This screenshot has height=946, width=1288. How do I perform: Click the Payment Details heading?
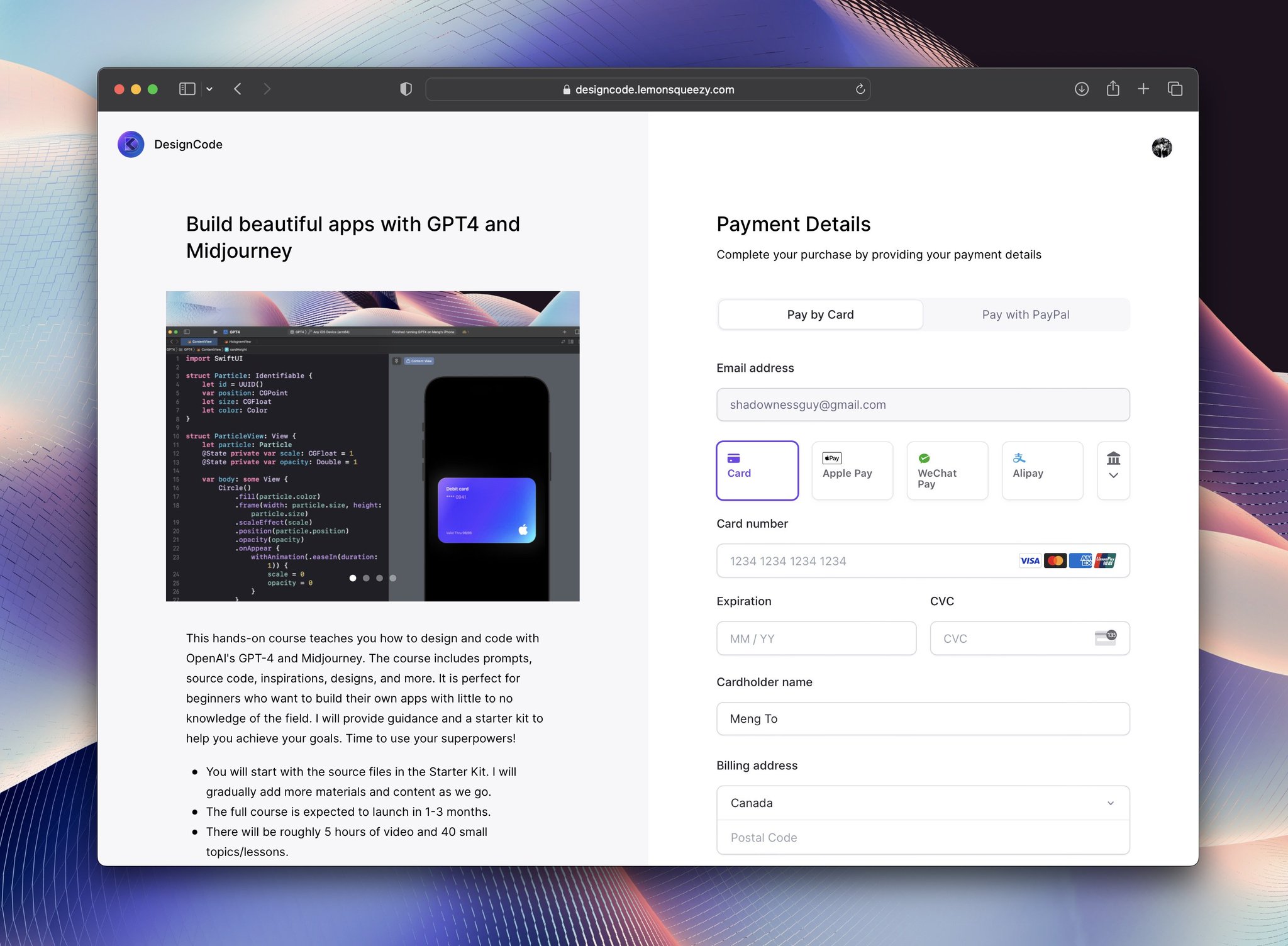tap(793, 225)
